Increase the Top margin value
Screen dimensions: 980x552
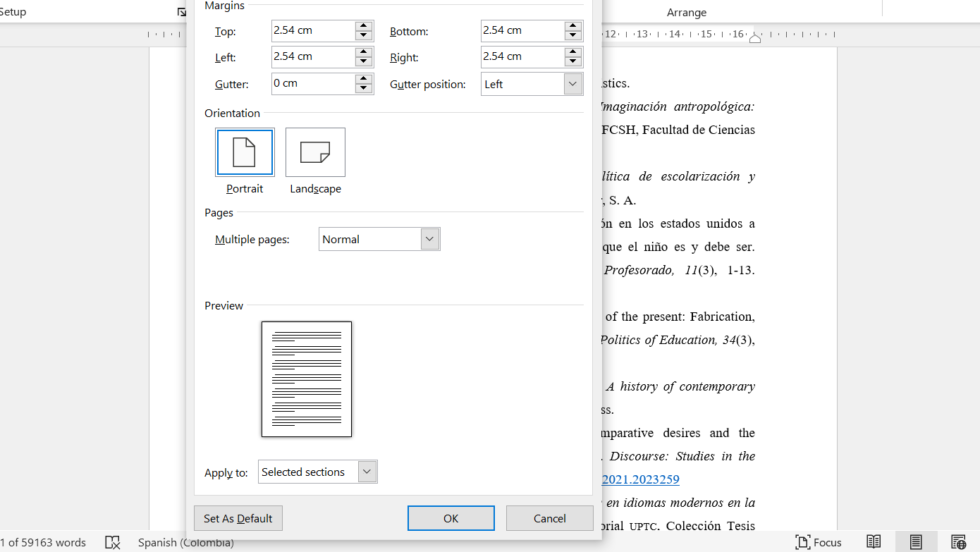coord(364,26)
